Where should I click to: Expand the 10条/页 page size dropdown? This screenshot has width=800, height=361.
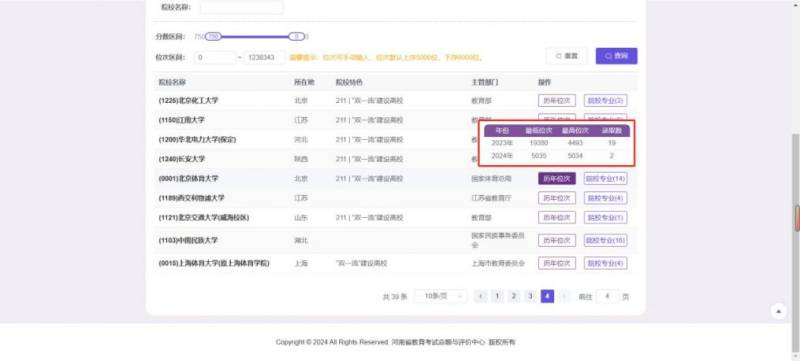tap(441, 296)
